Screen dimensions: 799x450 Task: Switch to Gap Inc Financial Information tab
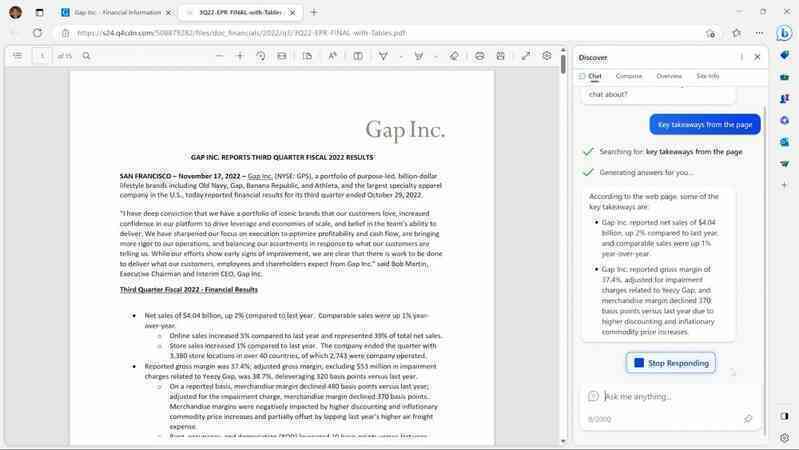click(x=116, y=12)
